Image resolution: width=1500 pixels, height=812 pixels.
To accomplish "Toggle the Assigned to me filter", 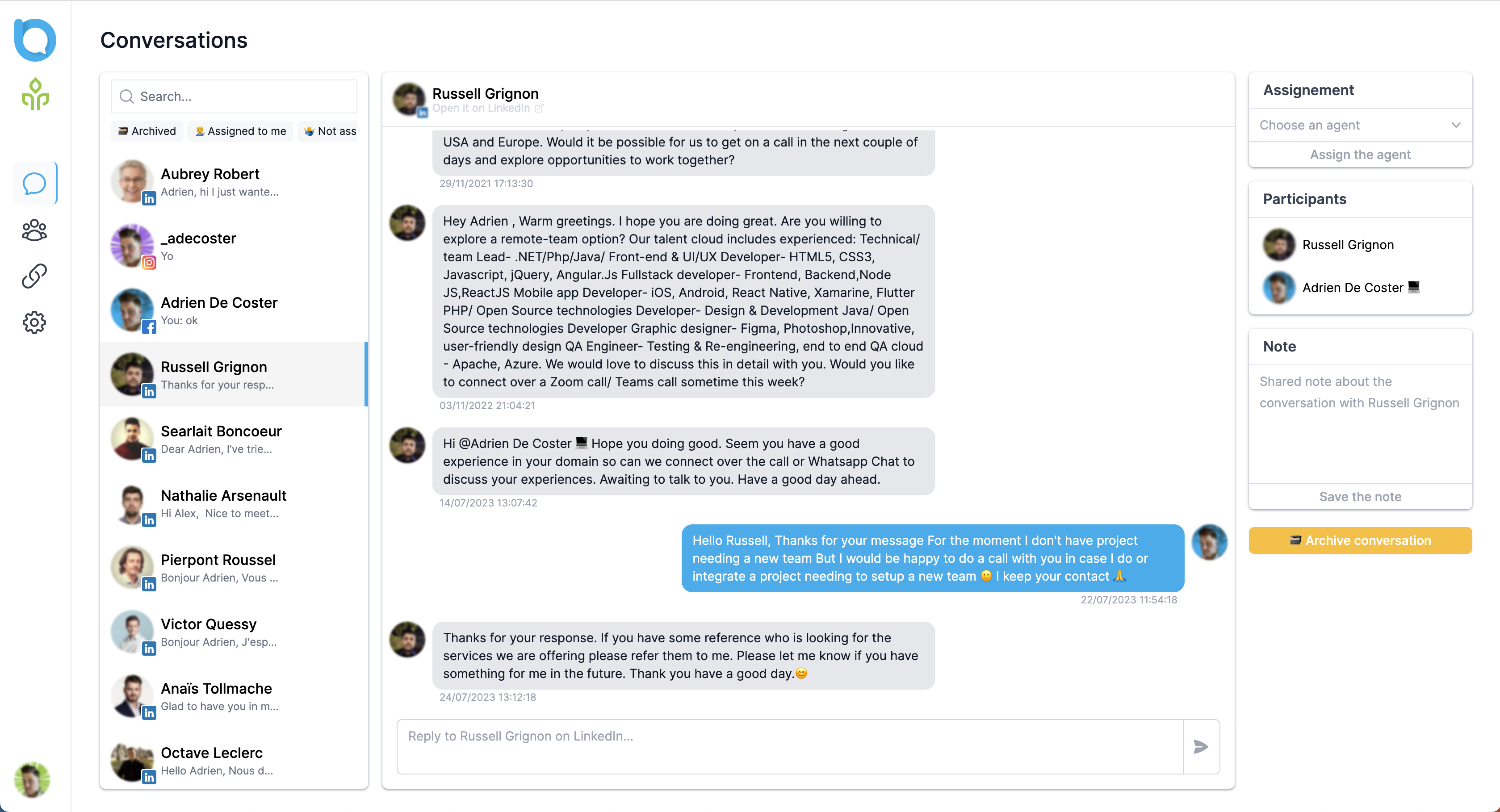I will pos(240,131).
